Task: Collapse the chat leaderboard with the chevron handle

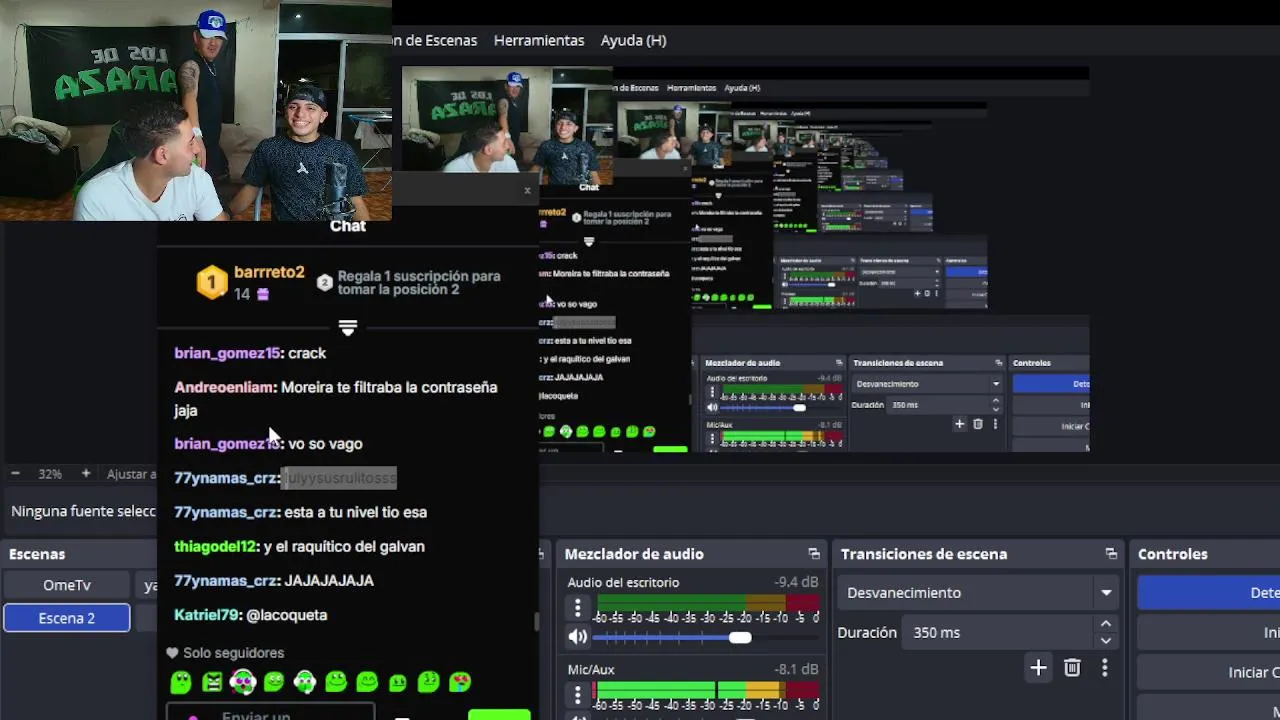Action: click(x=347, y=327)
